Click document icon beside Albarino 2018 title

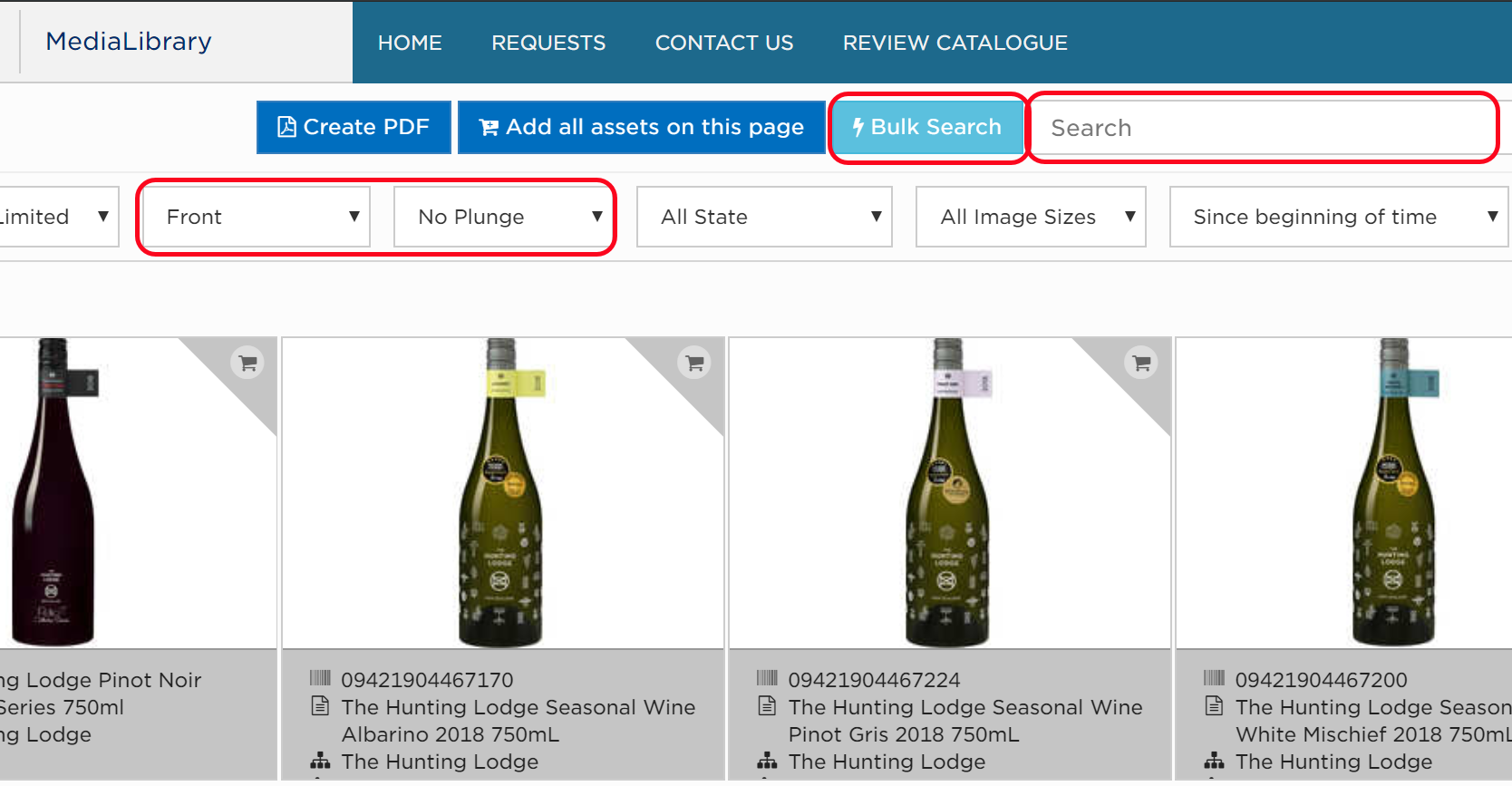(320, 705)
